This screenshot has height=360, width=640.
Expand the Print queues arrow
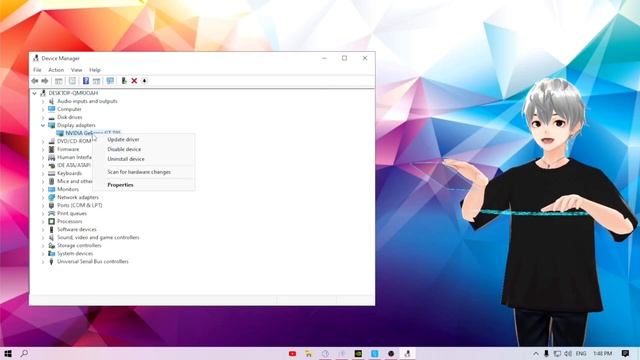click(43, 213)
